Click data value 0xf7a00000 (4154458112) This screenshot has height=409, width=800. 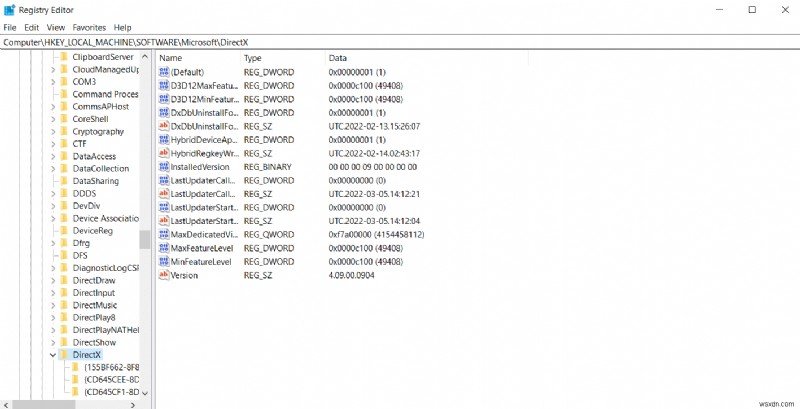pos(377,235)
